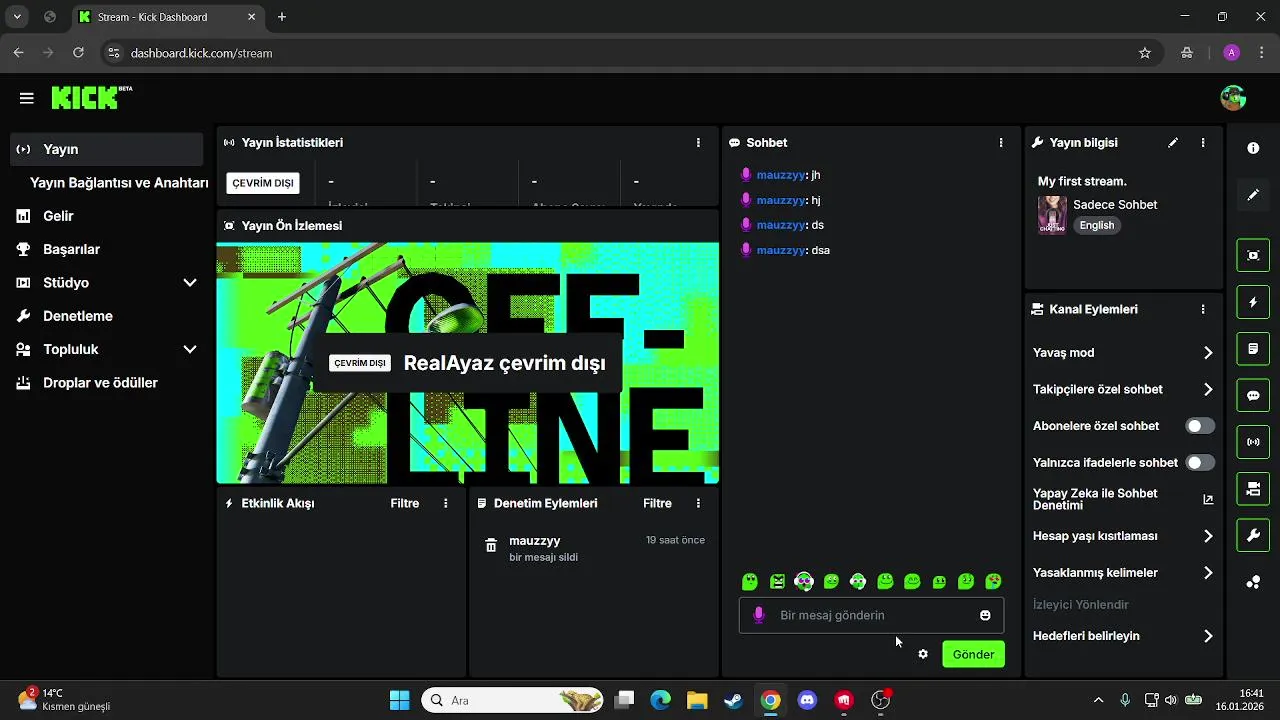The height and width of the screenshot is (720, 1280).
Task: Click the Bir mesaj gönderin field
Action: tap(871, 615)
